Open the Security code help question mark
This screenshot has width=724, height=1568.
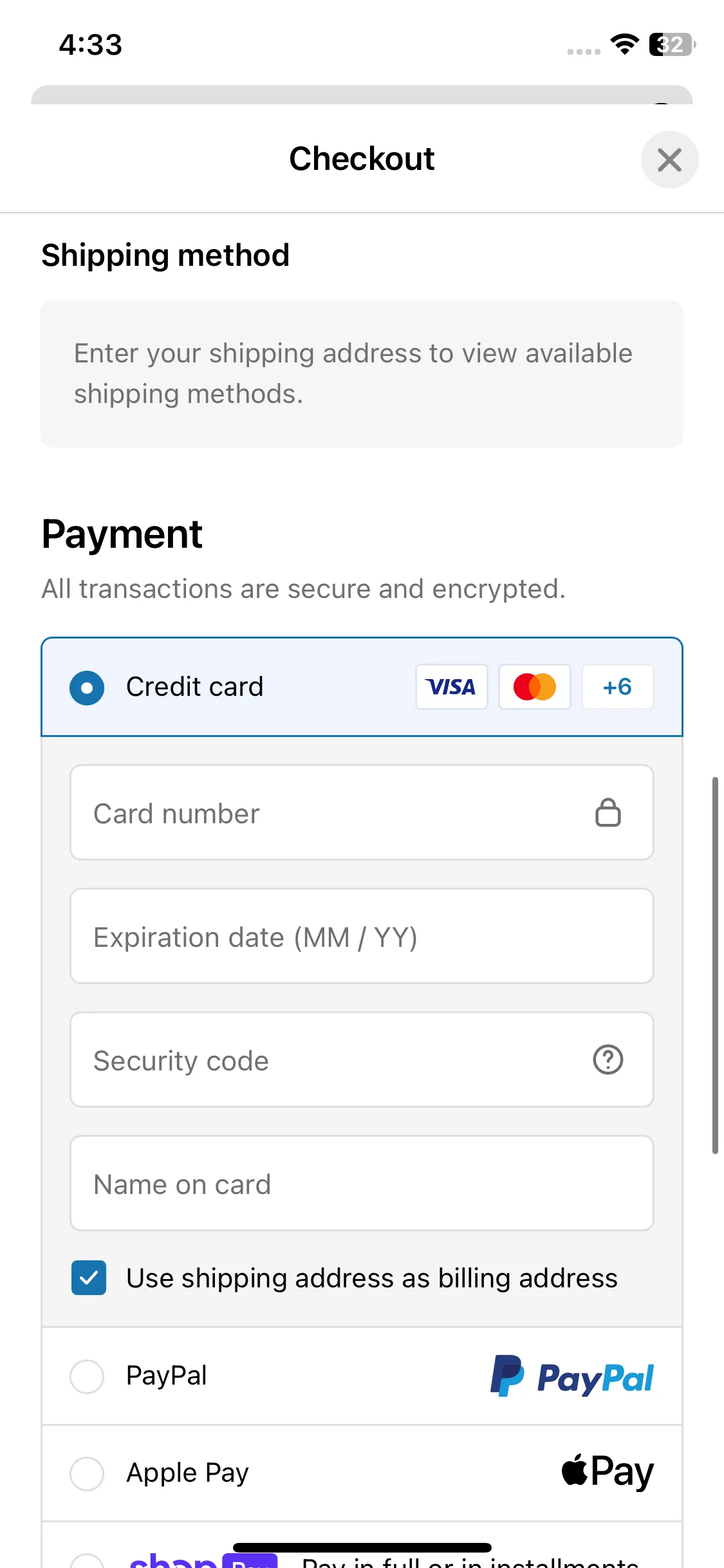tap(608, 1059)
